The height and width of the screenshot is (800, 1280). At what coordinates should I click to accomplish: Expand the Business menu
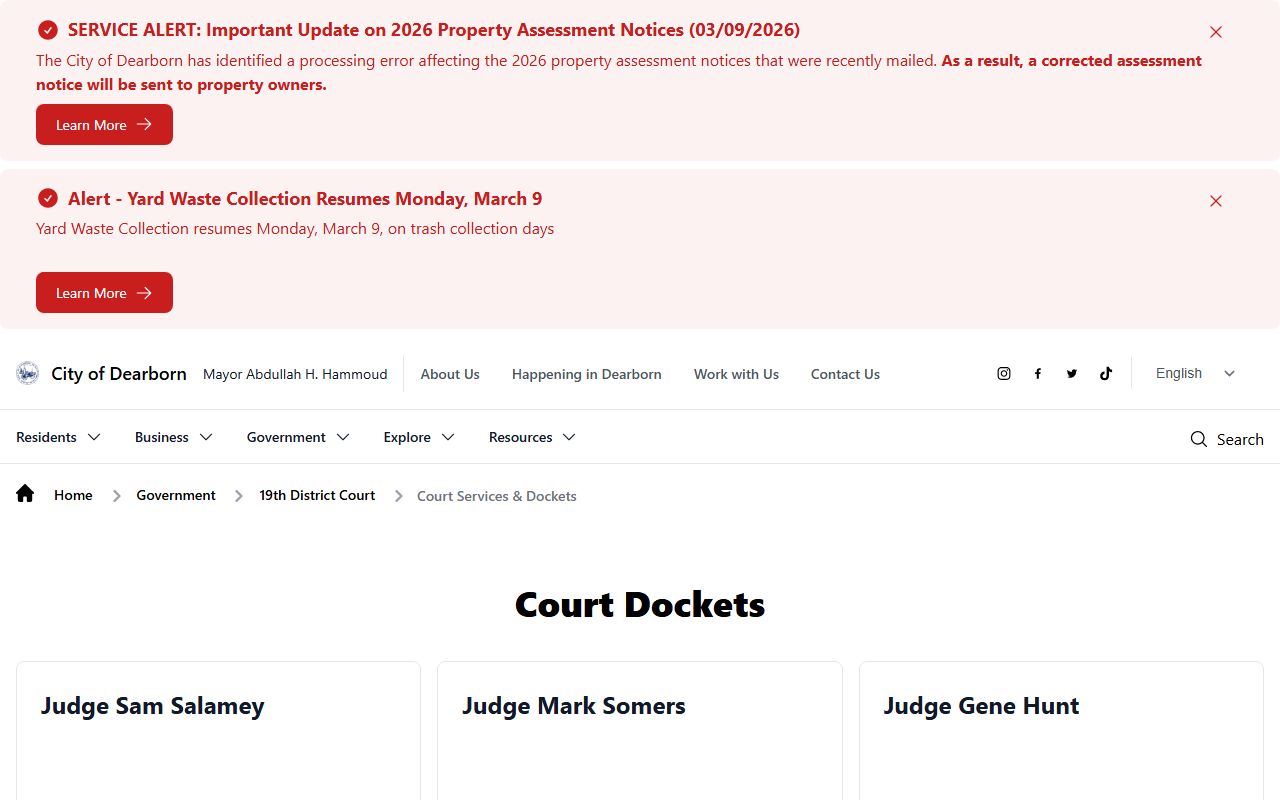click(x=174, y=437)
